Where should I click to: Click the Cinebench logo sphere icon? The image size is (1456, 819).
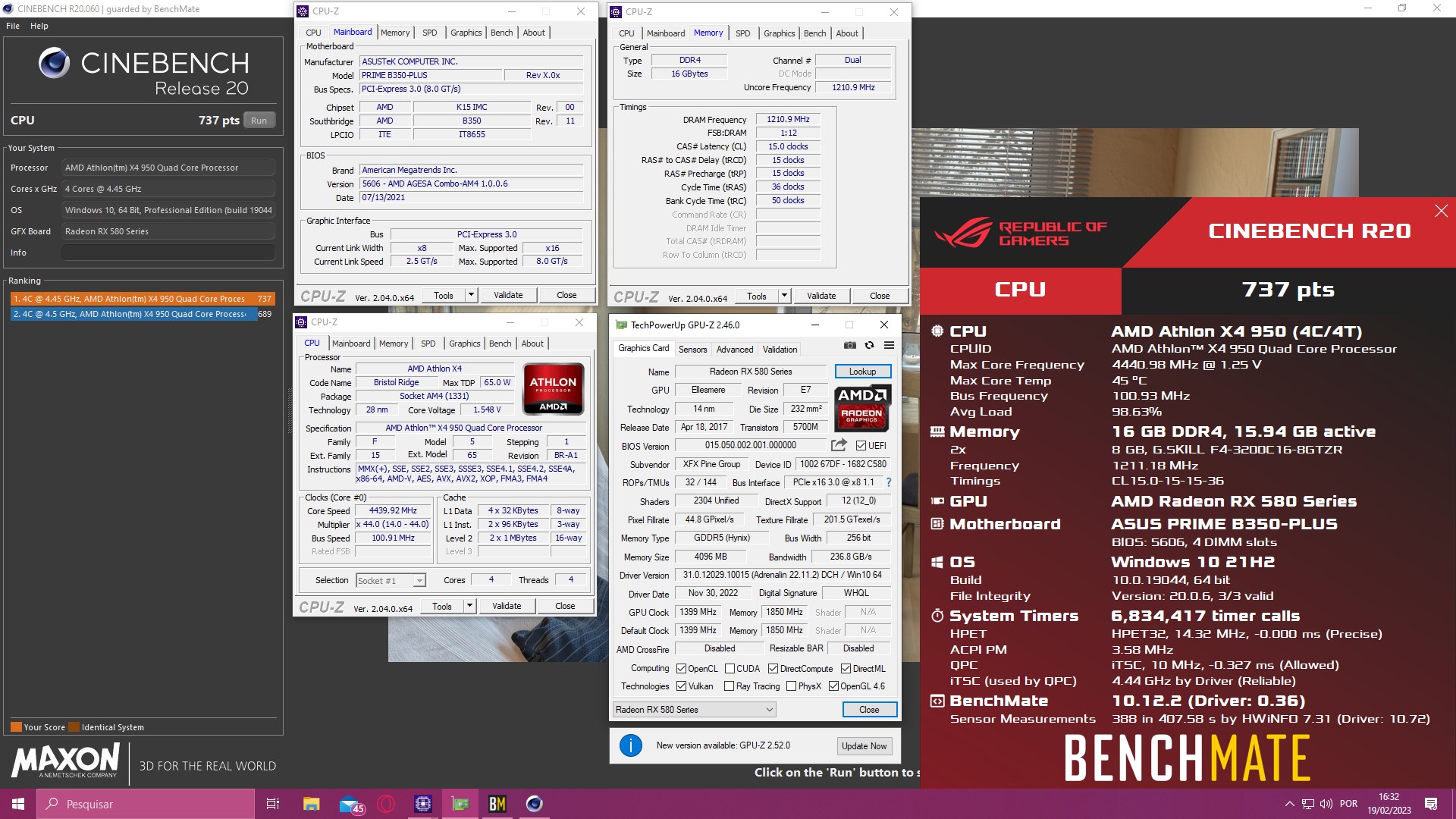point(55,63)
